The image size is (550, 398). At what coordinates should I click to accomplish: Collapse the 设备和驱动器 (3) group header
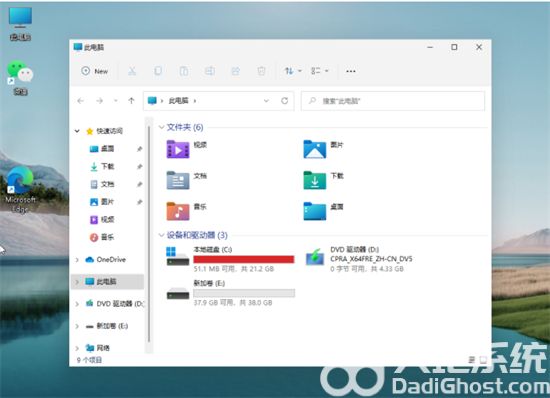pyautogui.click(x=161, y=235)
